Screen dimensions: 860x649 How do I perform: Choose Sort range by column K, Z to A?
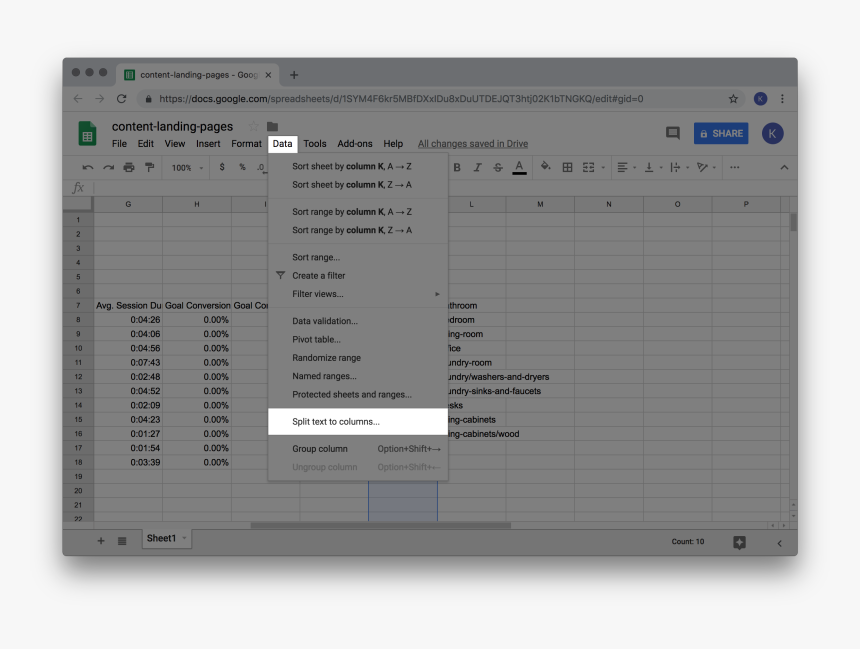point(358,230)
